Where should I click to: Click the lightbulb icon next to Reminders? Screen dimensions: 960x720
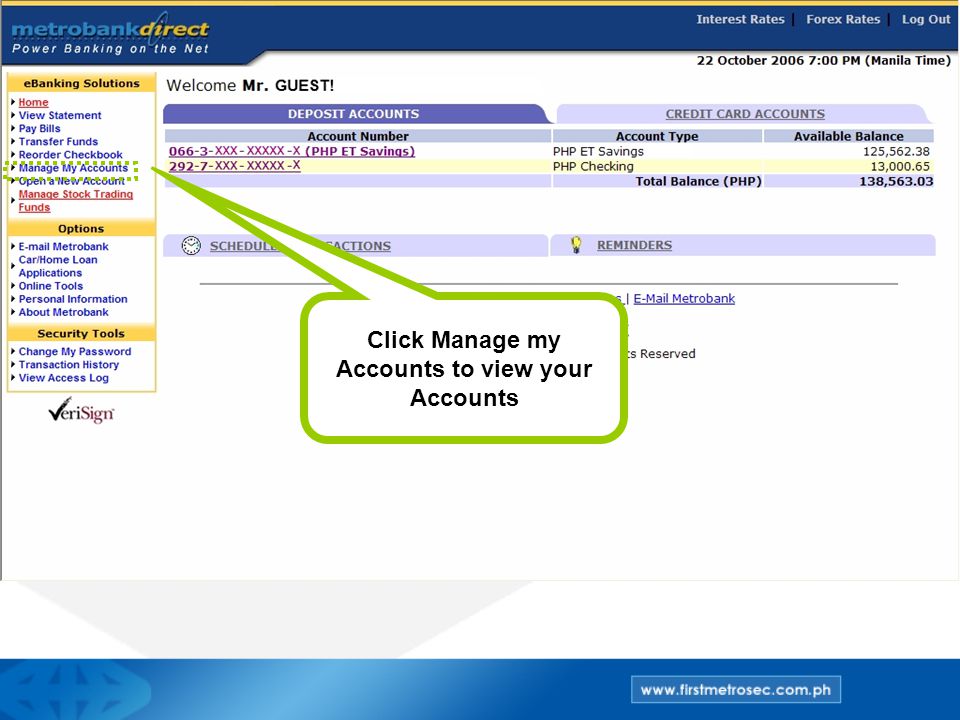point(576,245)
